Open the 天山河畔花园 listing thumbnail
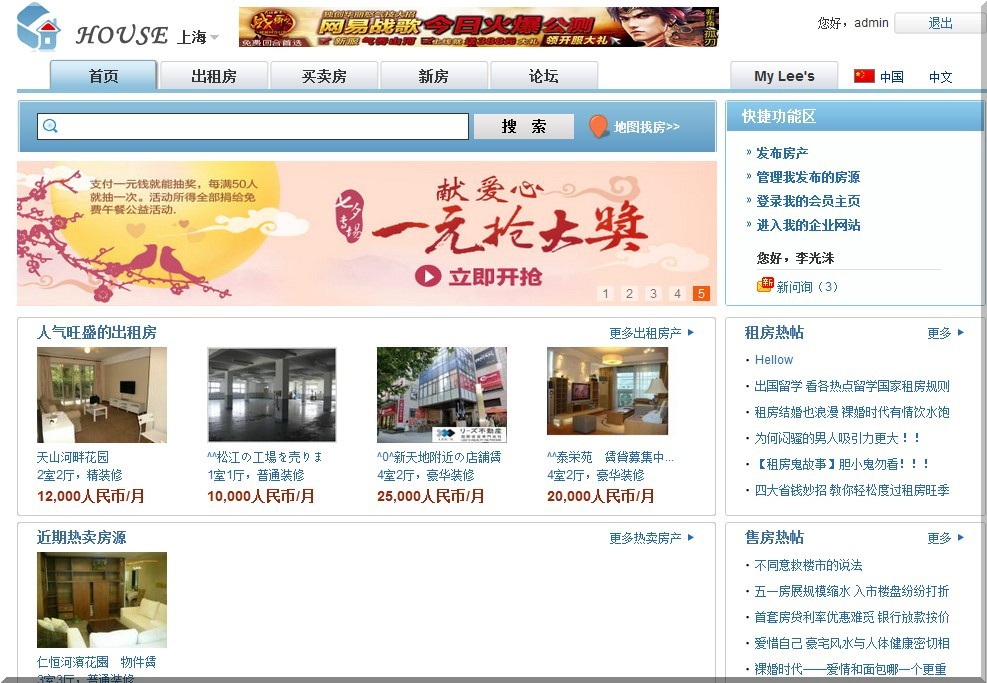 click(102, 395)
